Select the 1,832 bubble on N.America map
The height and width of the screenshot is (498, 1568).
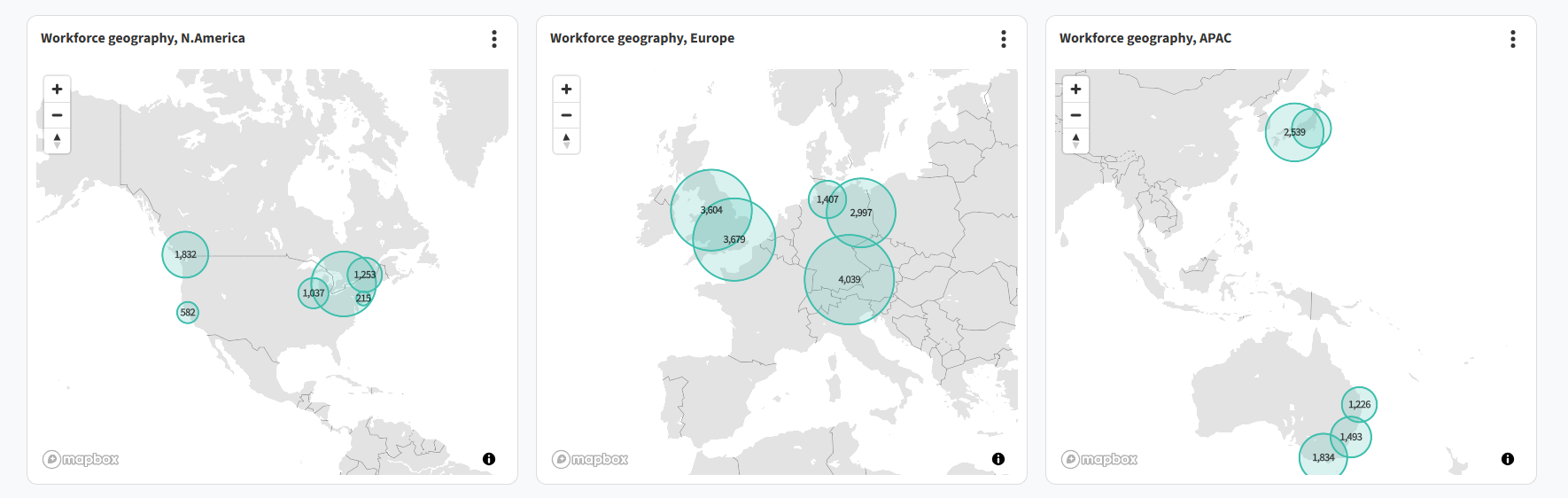(185, 254)
